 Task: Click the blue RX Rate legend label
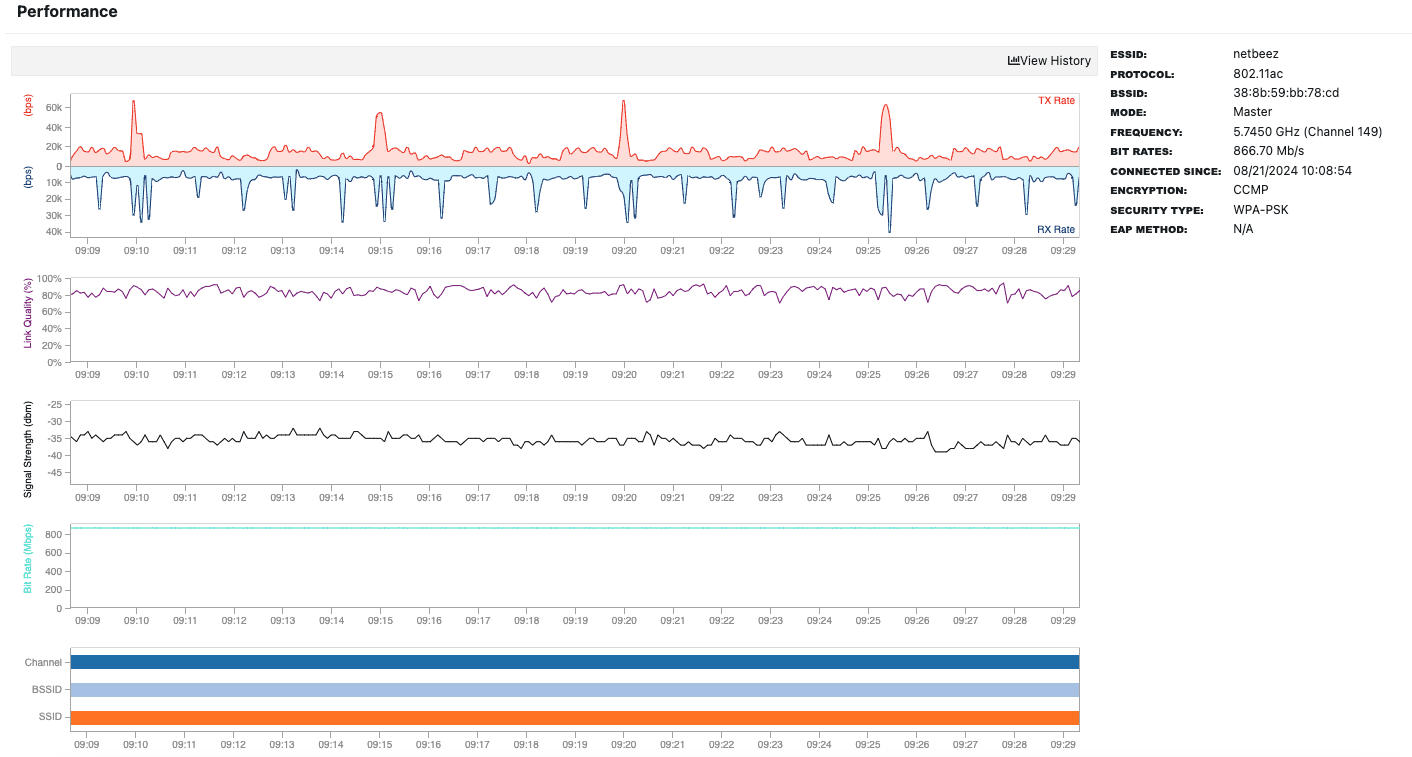click(1055, 230)
